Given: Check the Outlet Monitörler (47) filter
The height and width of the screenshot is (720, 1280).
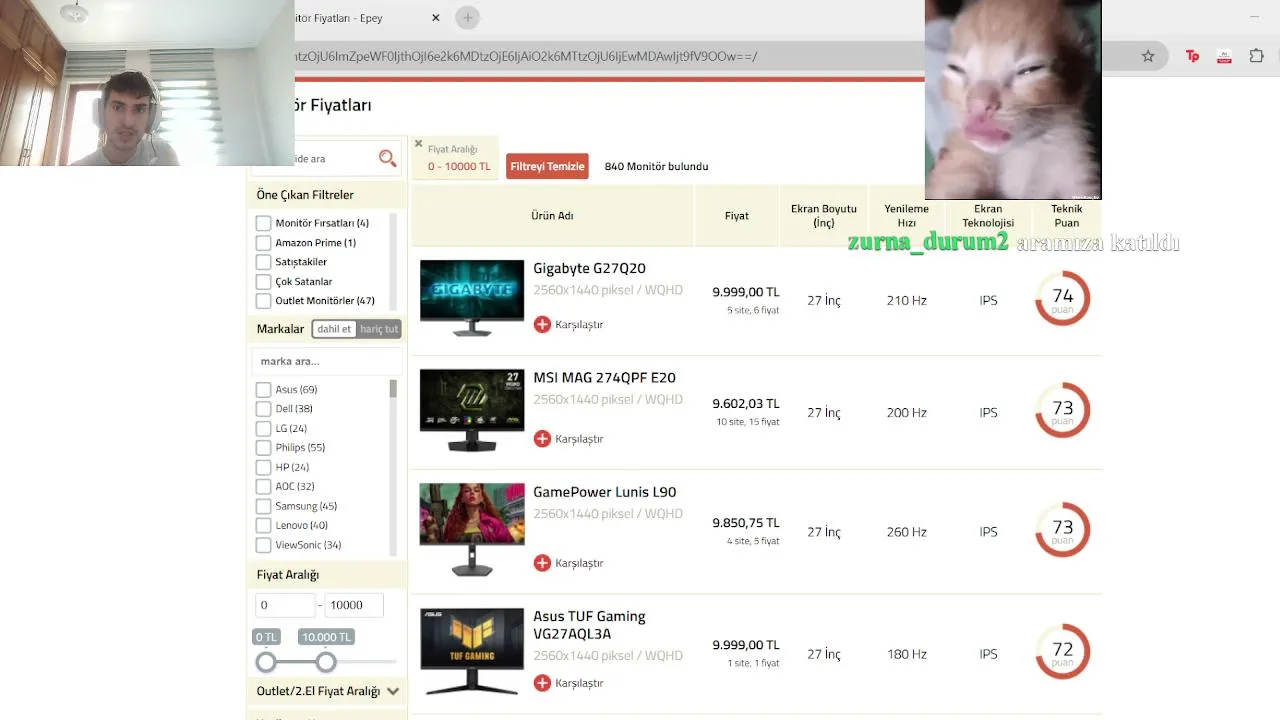Looking at the screenshot, I should tap(263, 301).
